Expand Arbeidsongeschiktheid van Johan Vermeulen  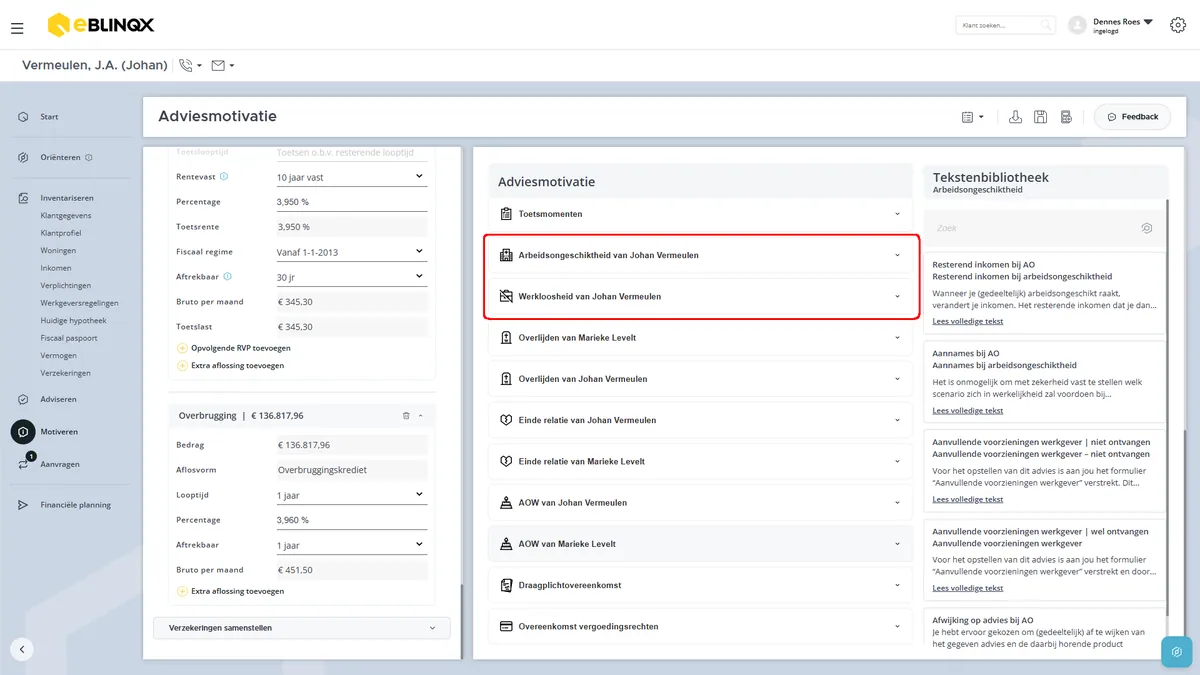pyautogui.click(x=702, y=255)
